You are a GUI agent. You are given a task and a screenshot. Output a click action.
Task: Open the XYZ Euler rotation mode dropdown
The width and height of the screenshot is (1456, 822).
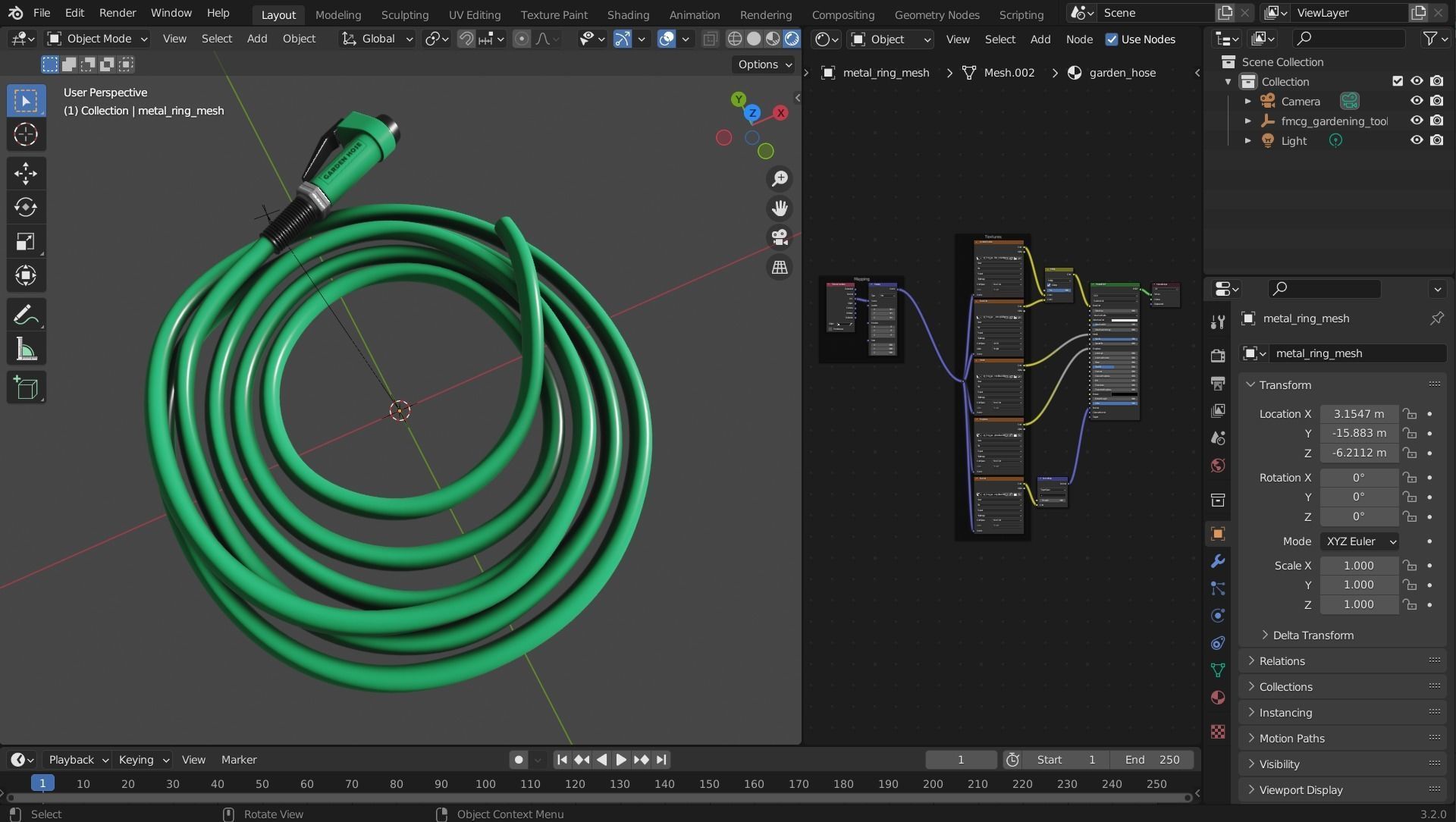point(1360,541)
